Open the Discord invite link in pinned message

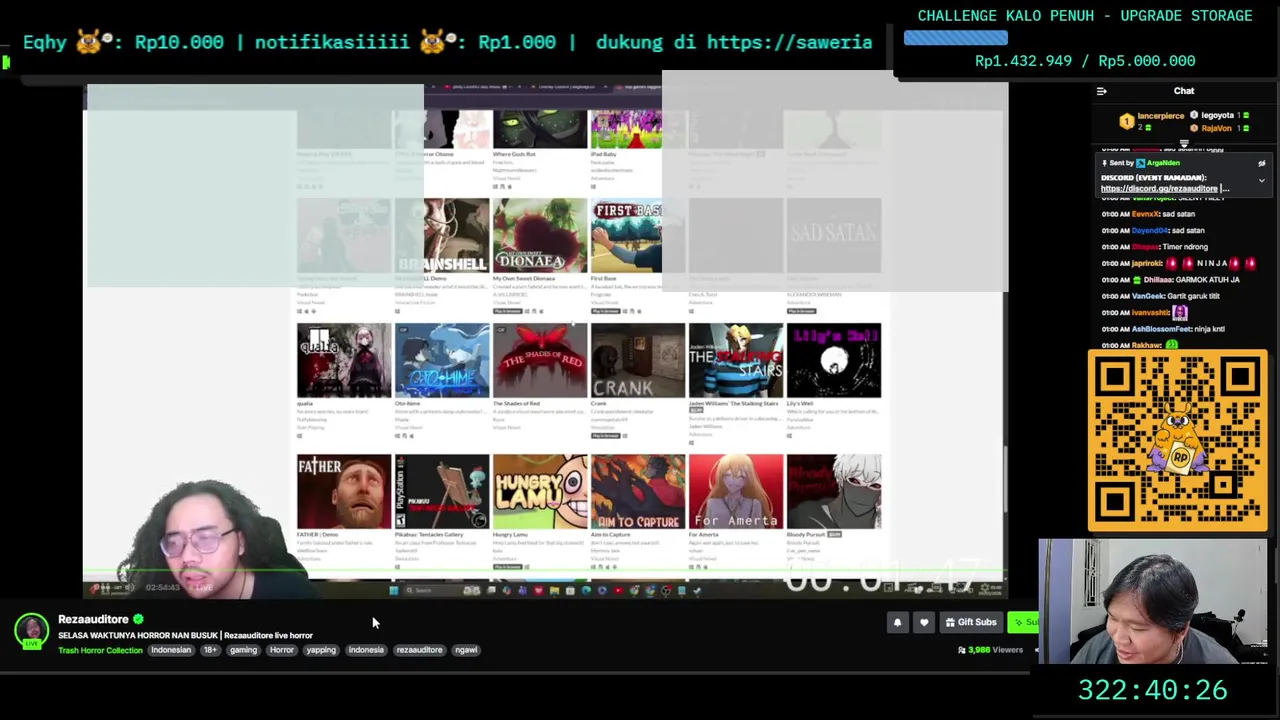[x=1160, y=188]
